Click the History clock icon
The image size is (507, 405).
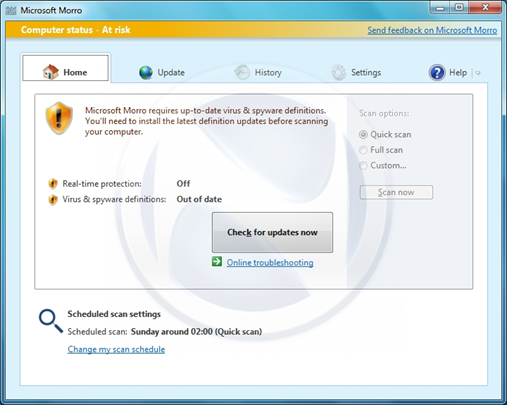[242, 72]
